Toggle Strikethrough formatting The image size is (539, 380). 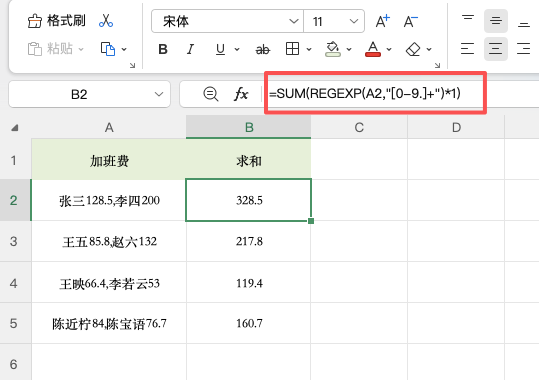click(263, 50)
